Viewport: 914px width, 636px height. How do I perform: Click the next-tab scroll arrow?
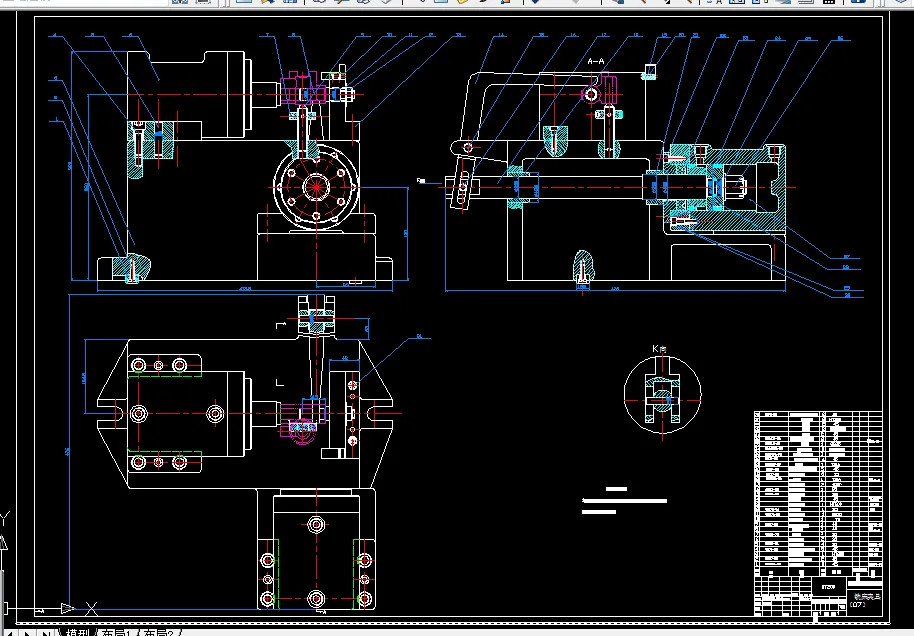point(27,633)
